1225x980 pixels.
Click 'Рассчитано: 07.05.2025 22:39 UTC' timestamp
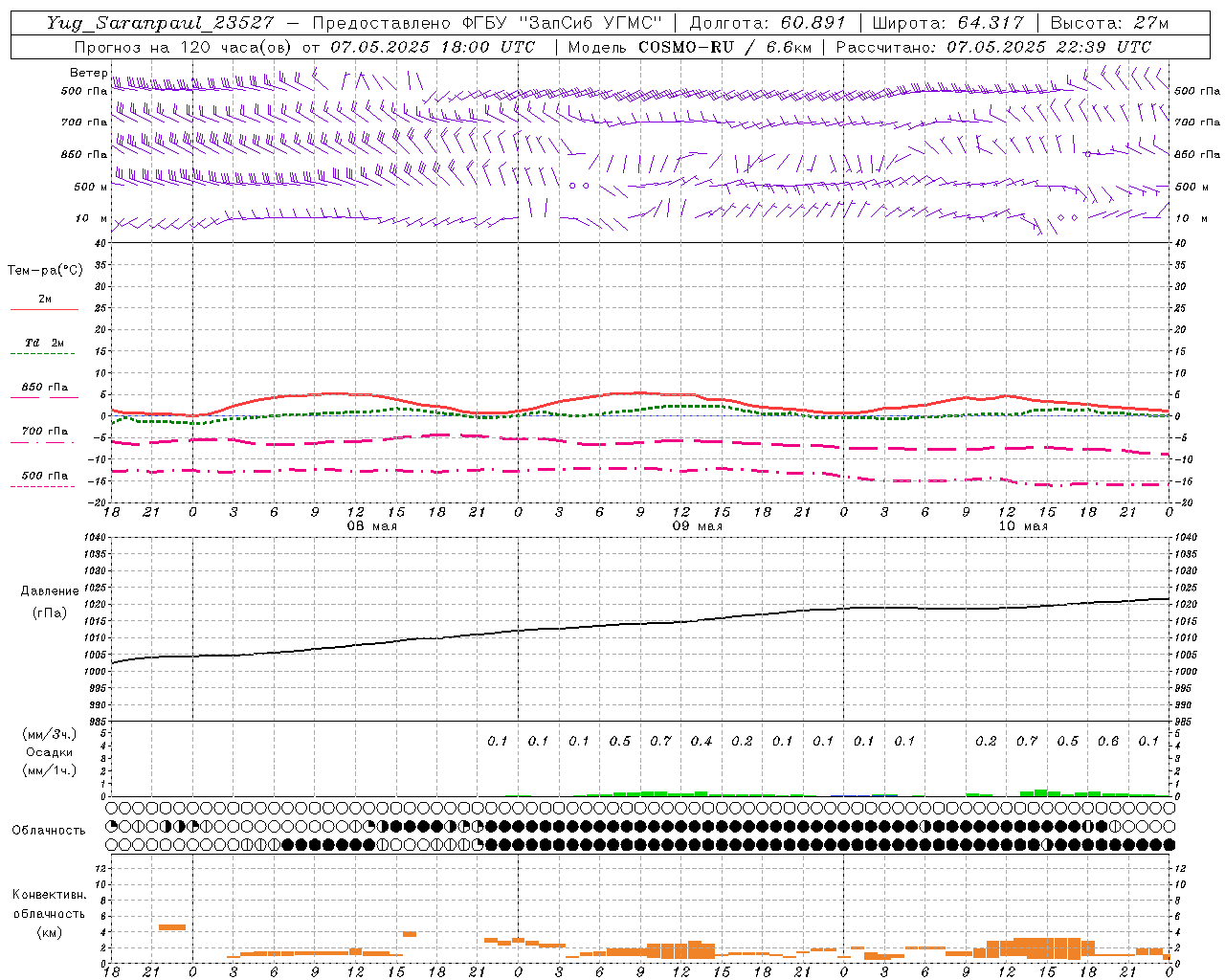click(993, 47)
